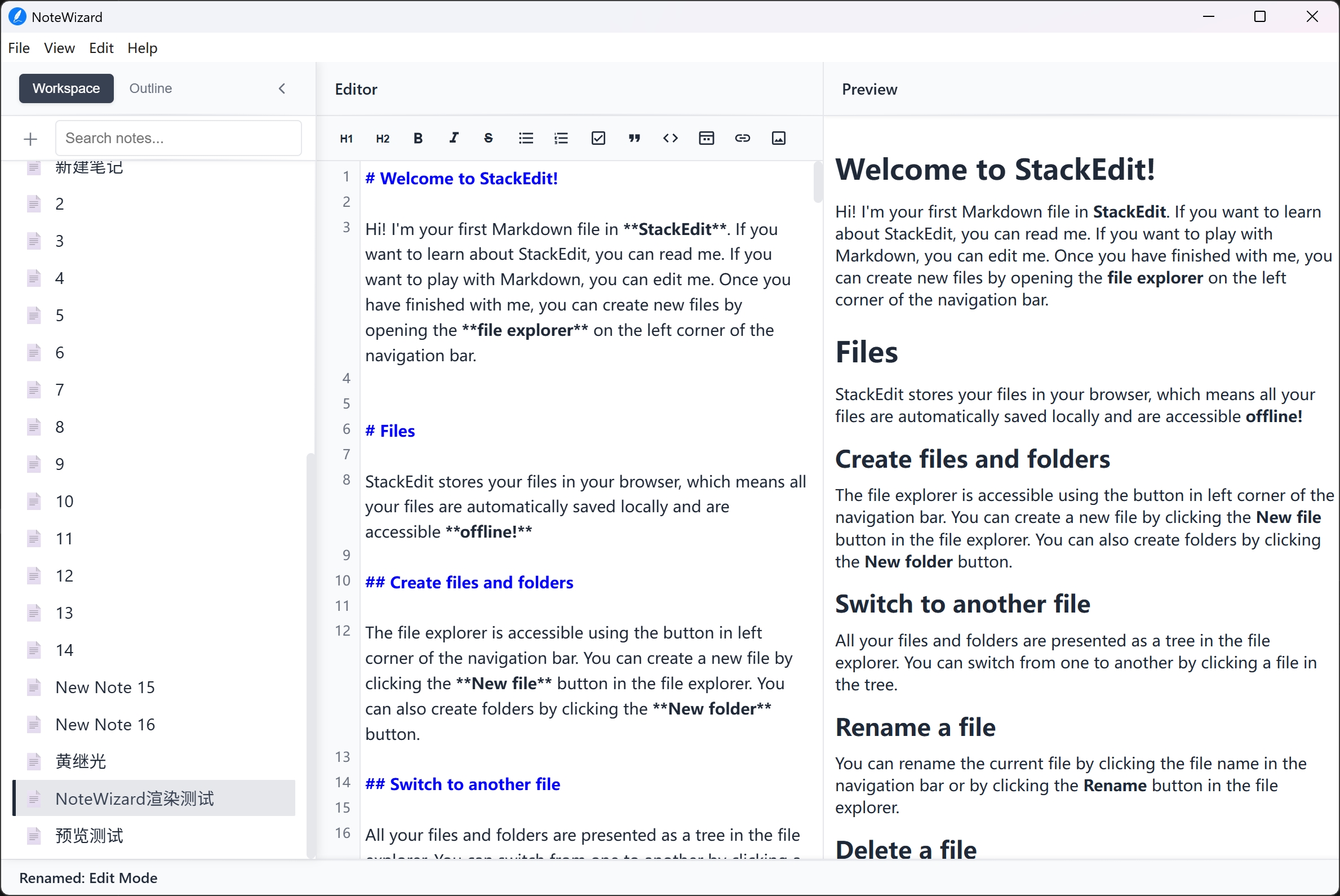Insert an image

(x=778, y=138)
